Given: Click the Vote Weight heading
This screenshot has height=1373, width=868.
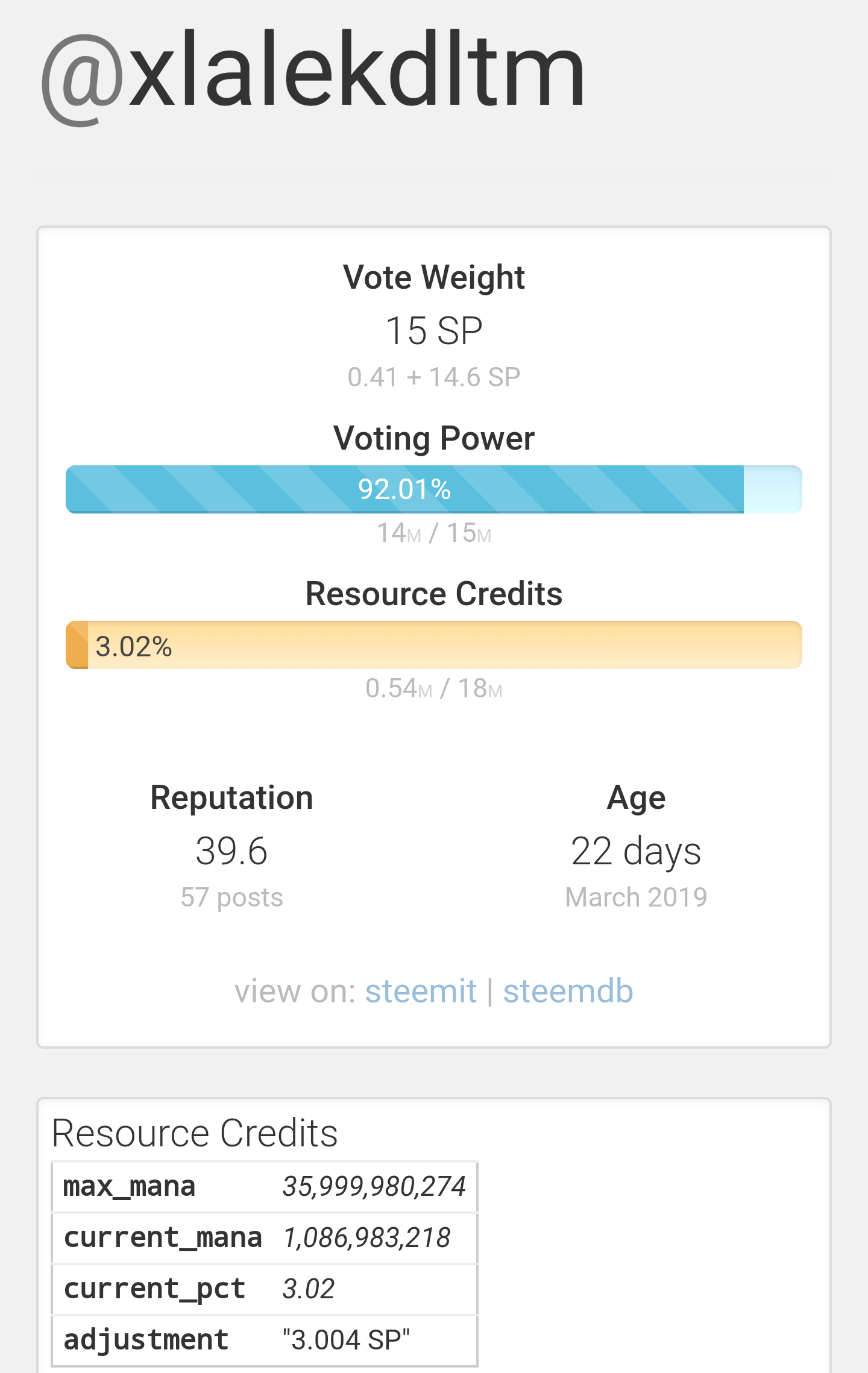Looking at the screenshot, I should click(x=434, y=277).
